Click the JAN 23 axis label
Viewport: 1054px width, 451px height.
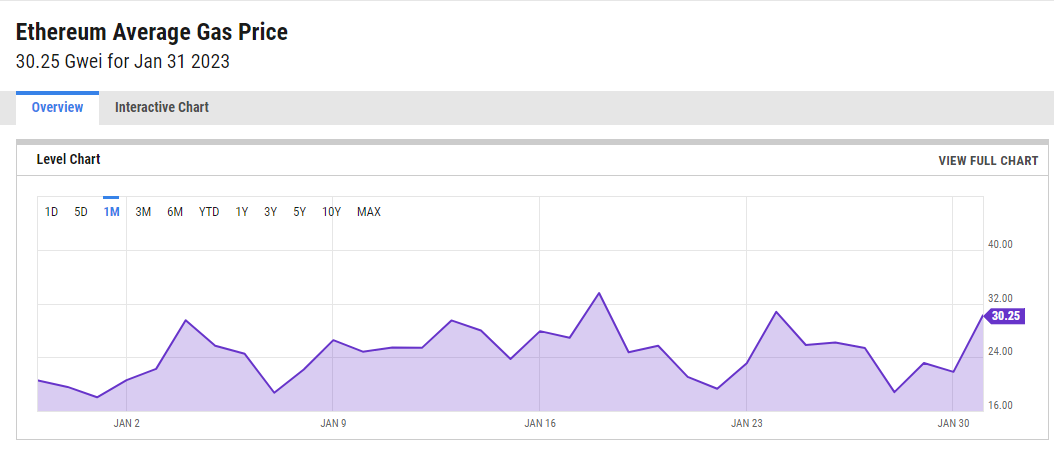(x=747, y=423)
